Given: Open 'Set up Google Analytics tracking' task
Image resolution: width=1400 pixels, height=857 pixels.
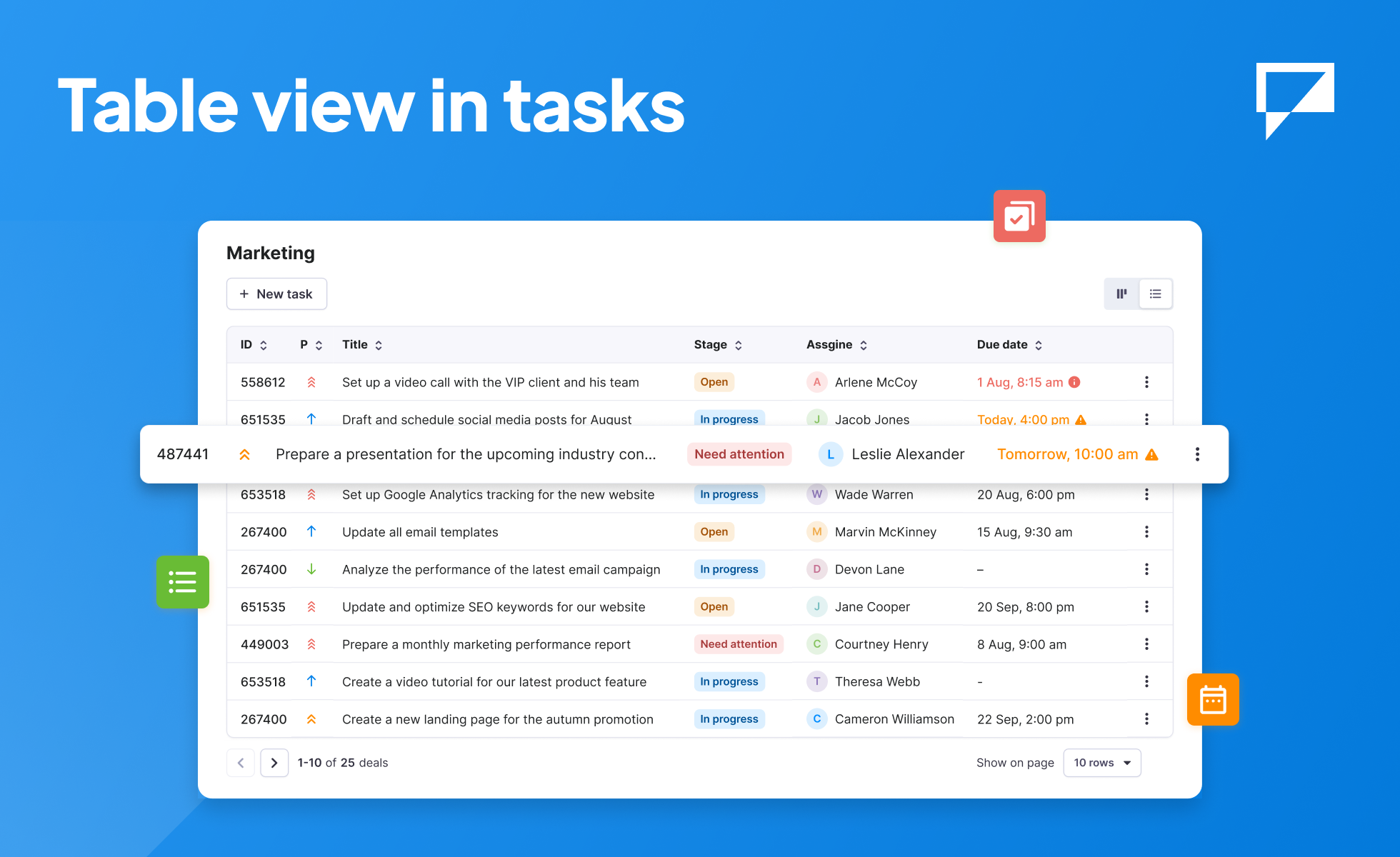Looking at the screenshot, I should point(498,494).
